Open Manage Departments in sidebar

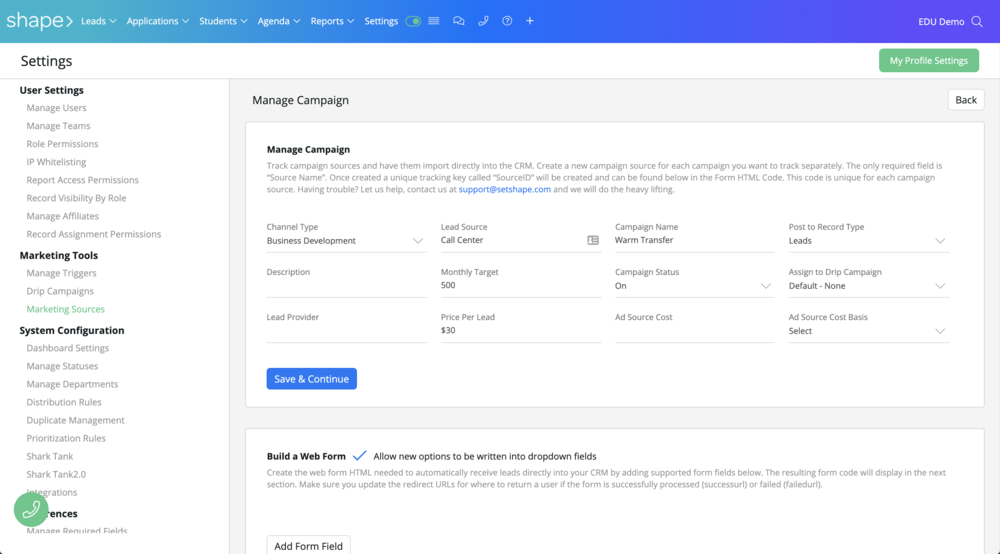(72, 384)
